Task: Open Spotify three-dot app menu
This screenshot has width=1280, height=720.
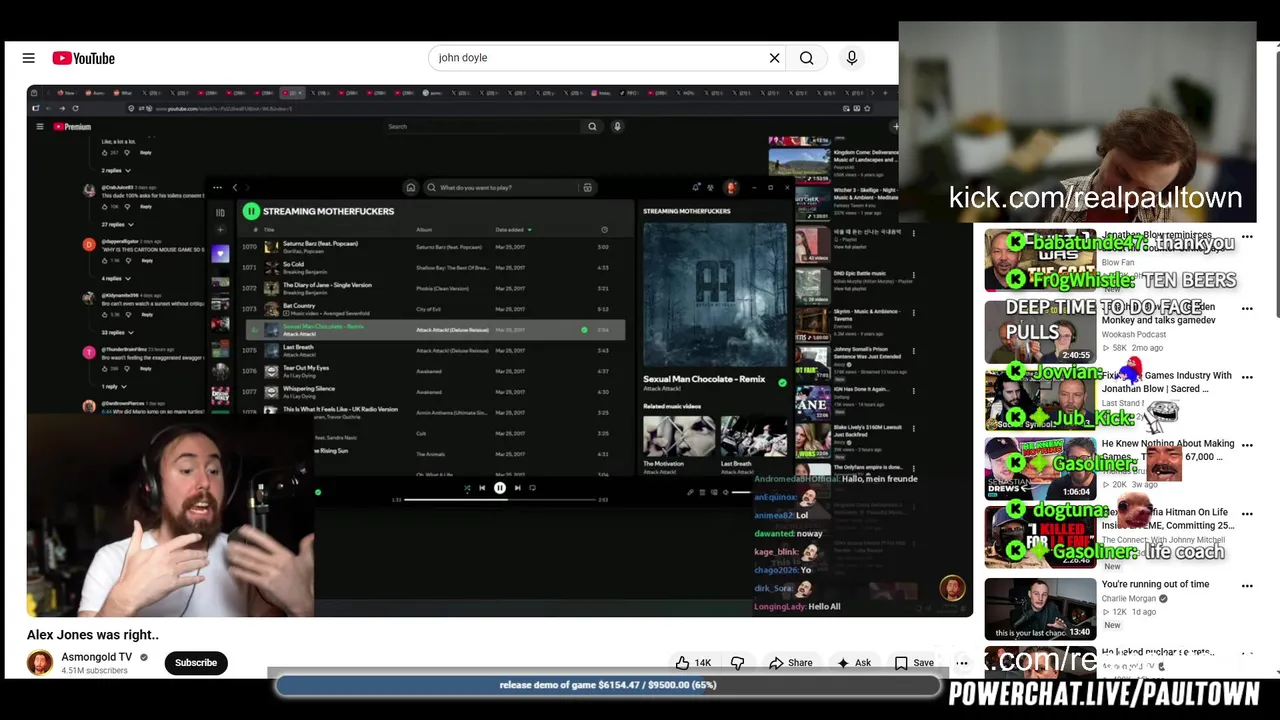Action: point(217,187)
